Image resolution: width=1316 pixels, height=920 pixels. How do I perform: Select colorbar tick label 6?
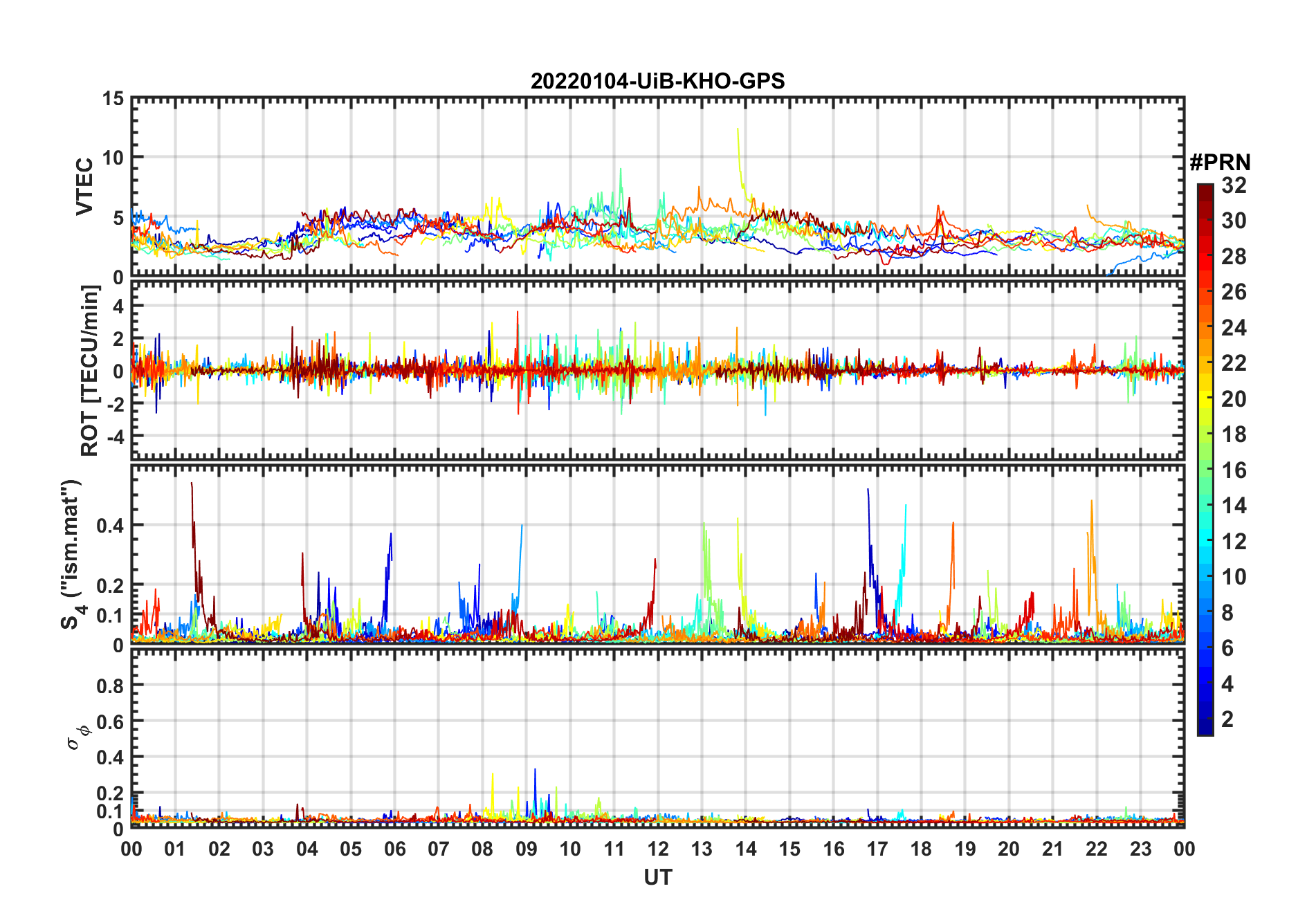pyautogui.click(x=1228, y=648)
